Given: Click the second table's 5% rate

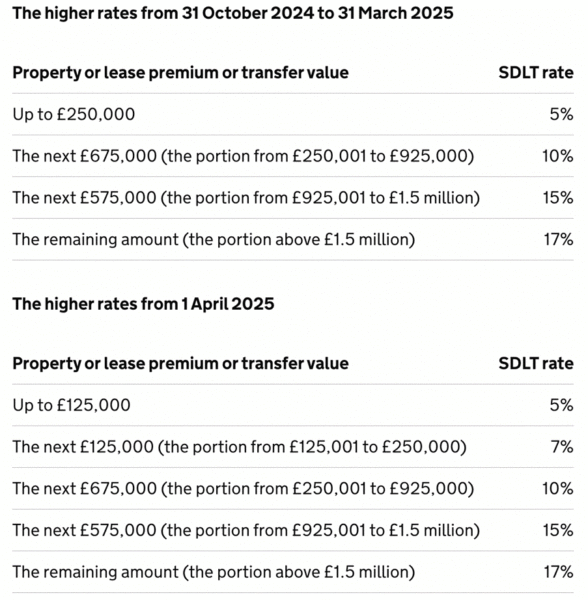Looking at the screenshot, I should coord(562,405).
